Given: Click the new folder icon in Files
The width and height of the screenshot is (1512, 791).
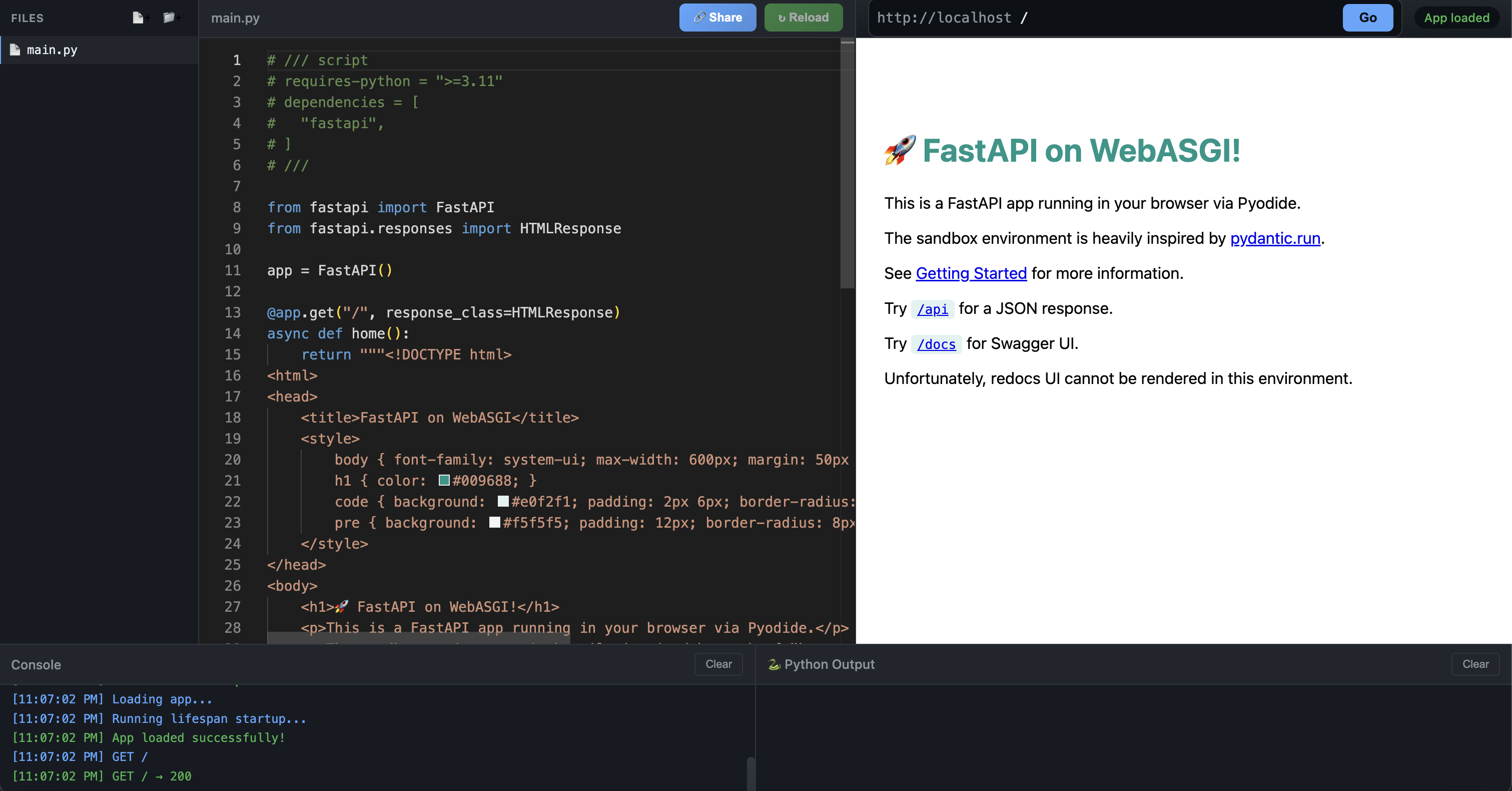Looking at the screenshot, I should 170,18.
